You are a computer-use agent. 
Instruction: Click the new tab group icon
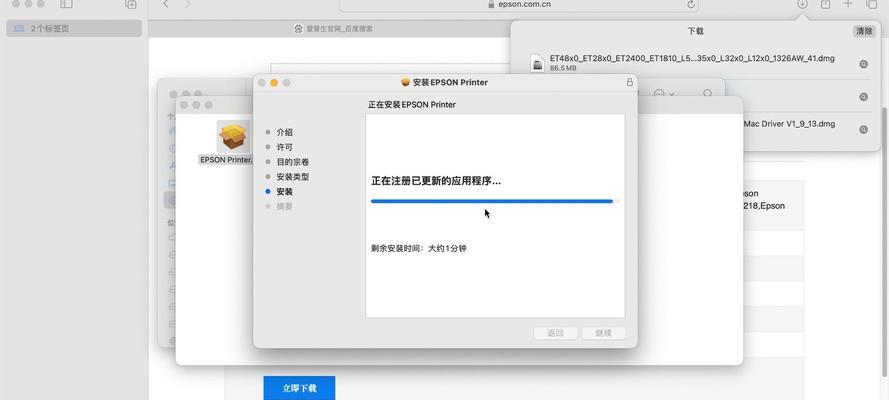[131, 4]
